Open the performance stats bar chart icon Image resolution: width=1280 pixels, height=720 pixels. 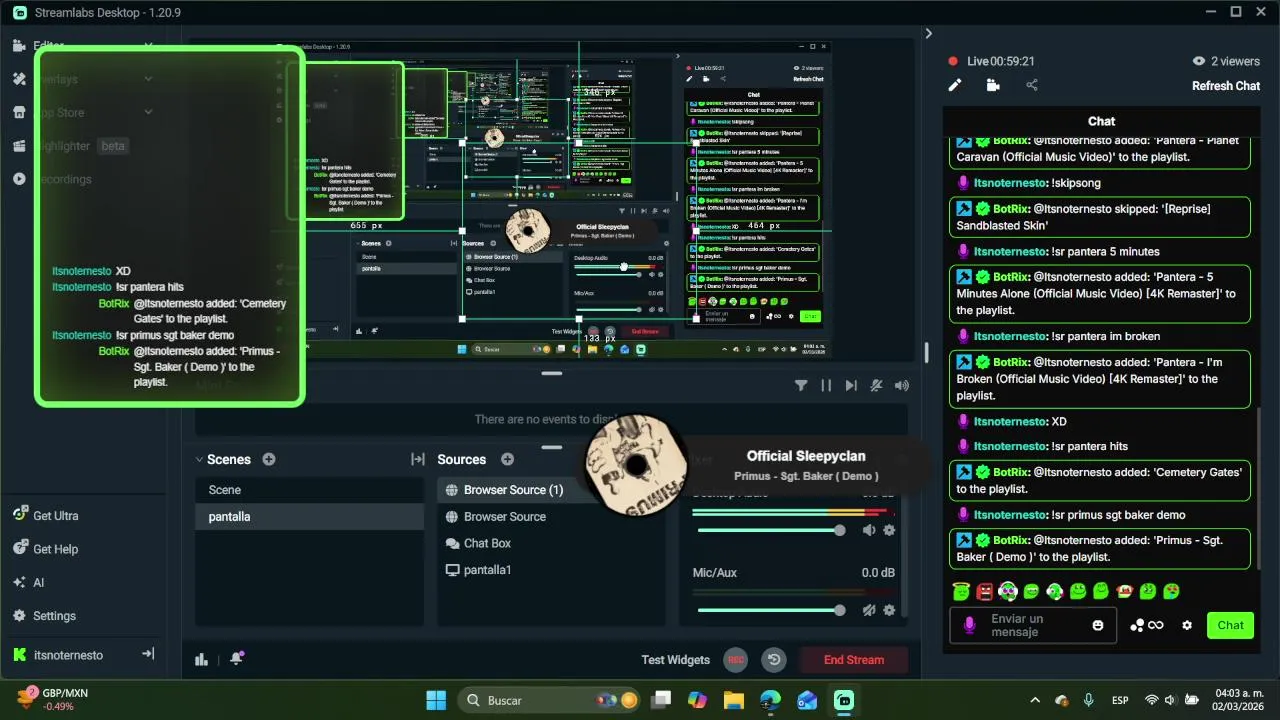[x=202, y=659]
